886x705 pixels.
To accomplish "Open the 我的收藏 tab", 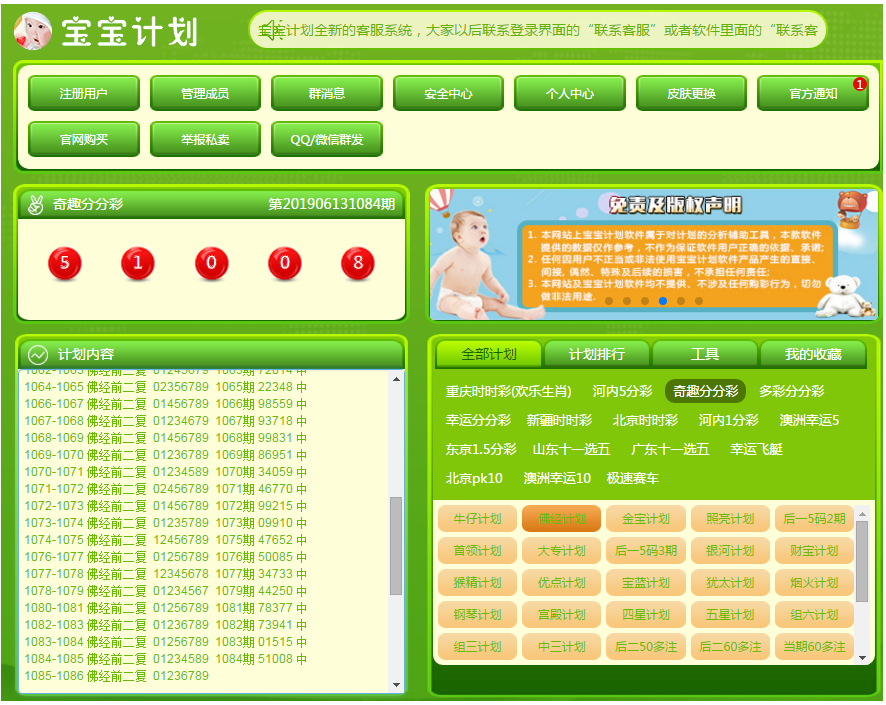I will point(812,354).
